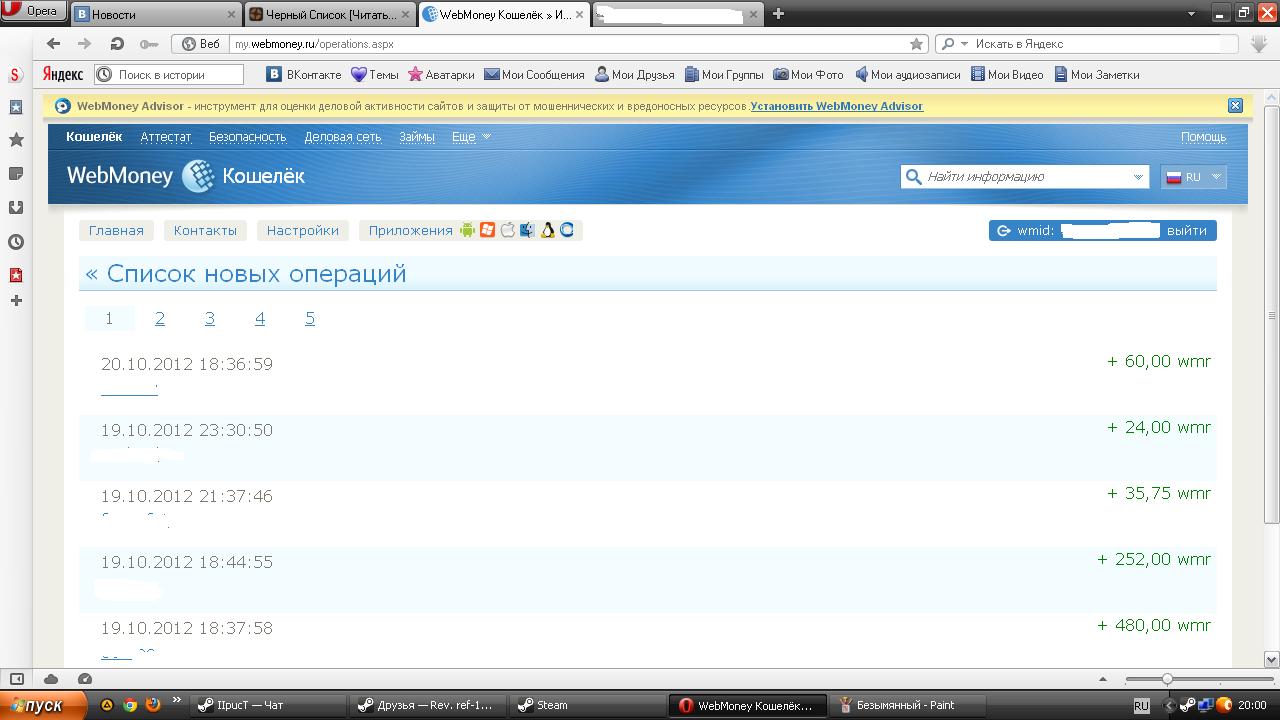Toggle the sidebar panel button in status bar
1280x720 pixels.
17,679
